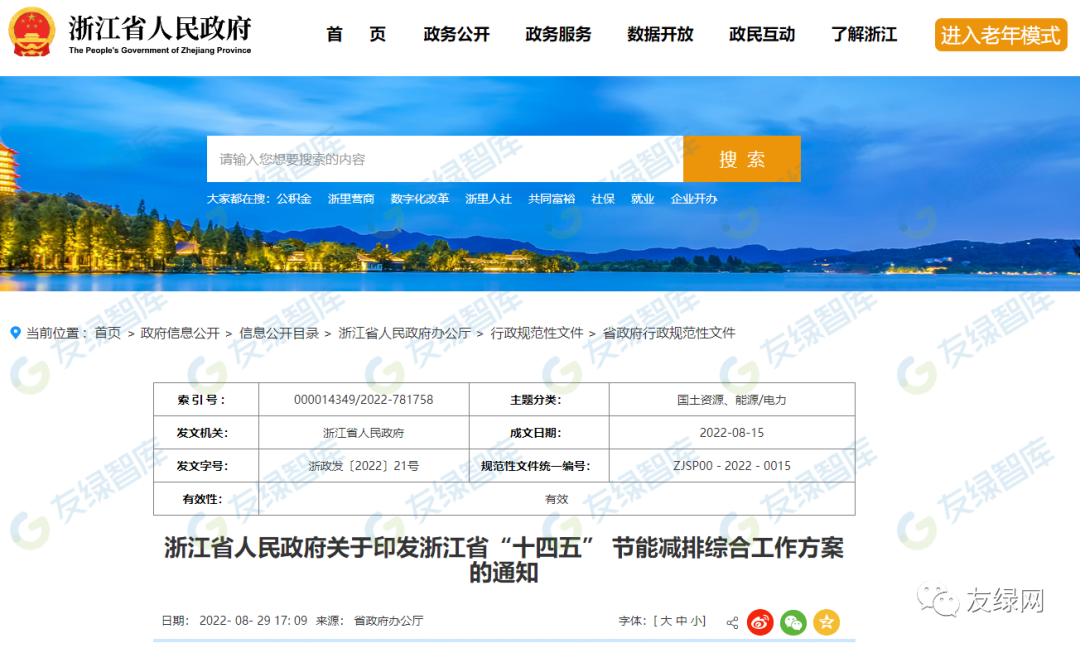Enable elderly mode with 进入老年模式 button
Screen dimensions: 1080x648
click(1000, 35)
